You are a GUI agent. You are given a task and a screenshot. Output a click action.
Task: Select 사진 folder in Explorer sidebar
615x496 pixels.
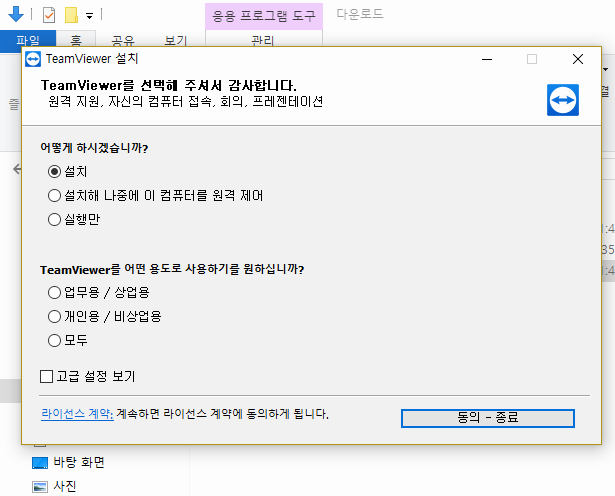65,486
